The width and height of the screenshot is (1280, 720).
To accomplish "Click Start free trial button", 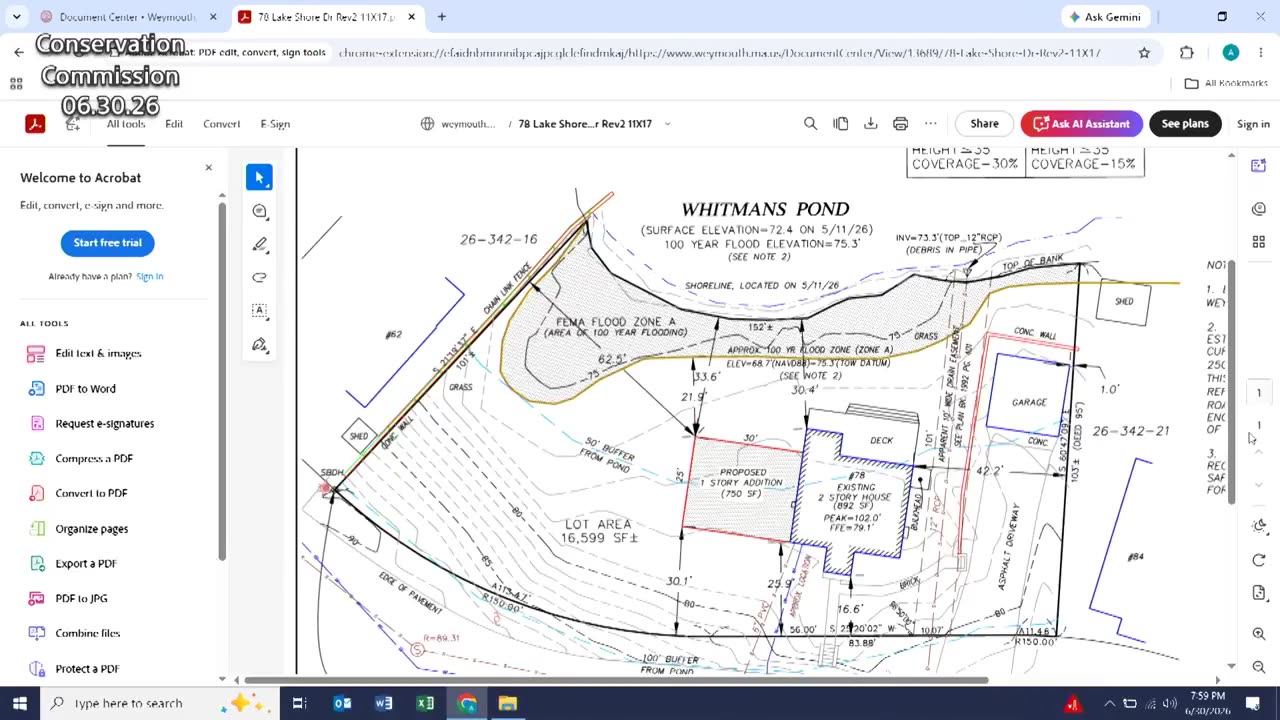I will click(x=107, y=243).
